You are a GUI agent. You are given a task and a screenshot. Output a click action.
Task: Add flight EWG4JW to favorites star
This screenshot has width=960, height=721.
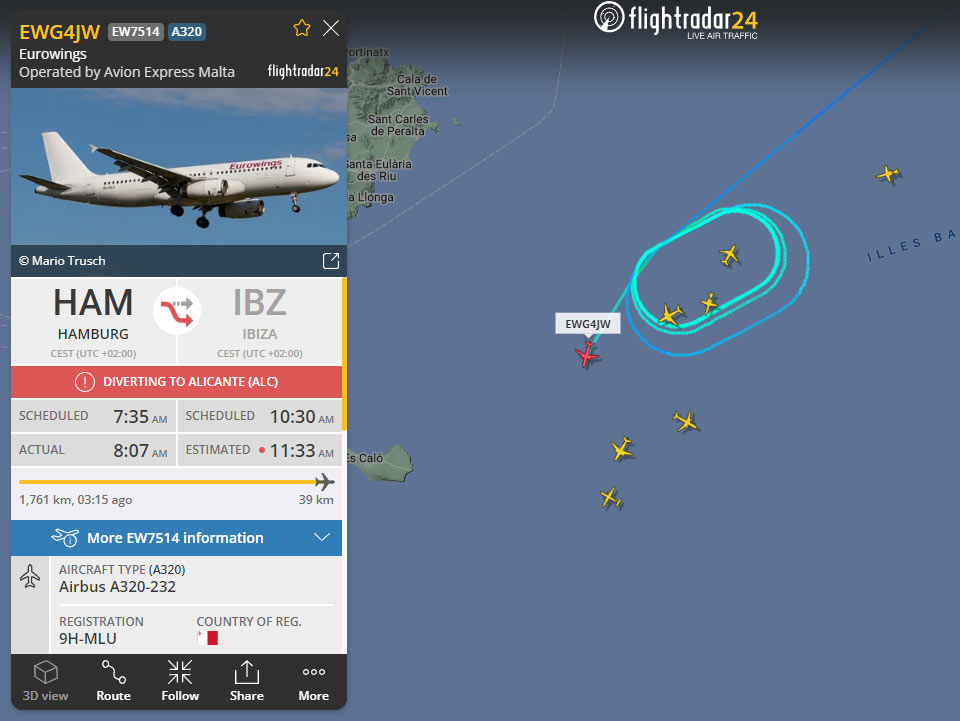point(301,28)
